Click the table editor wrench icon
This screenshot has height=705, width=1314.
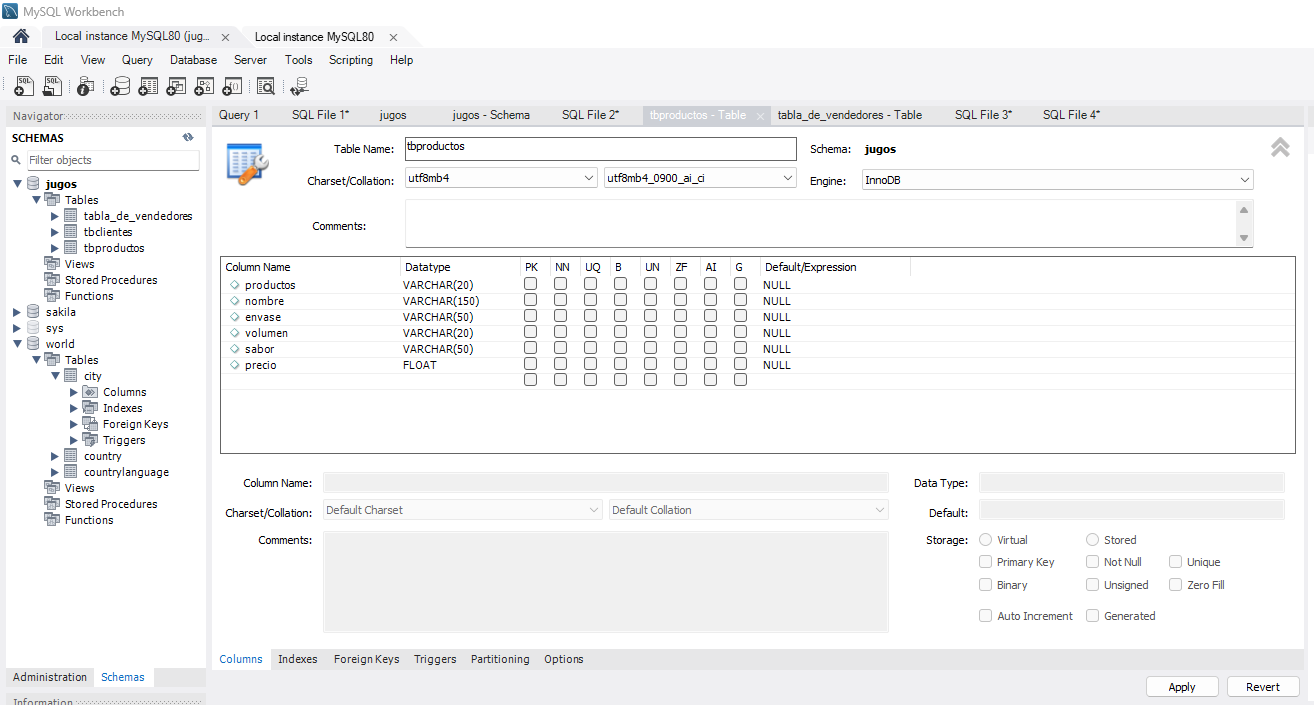pyautogui.click(x=247, y=163)
